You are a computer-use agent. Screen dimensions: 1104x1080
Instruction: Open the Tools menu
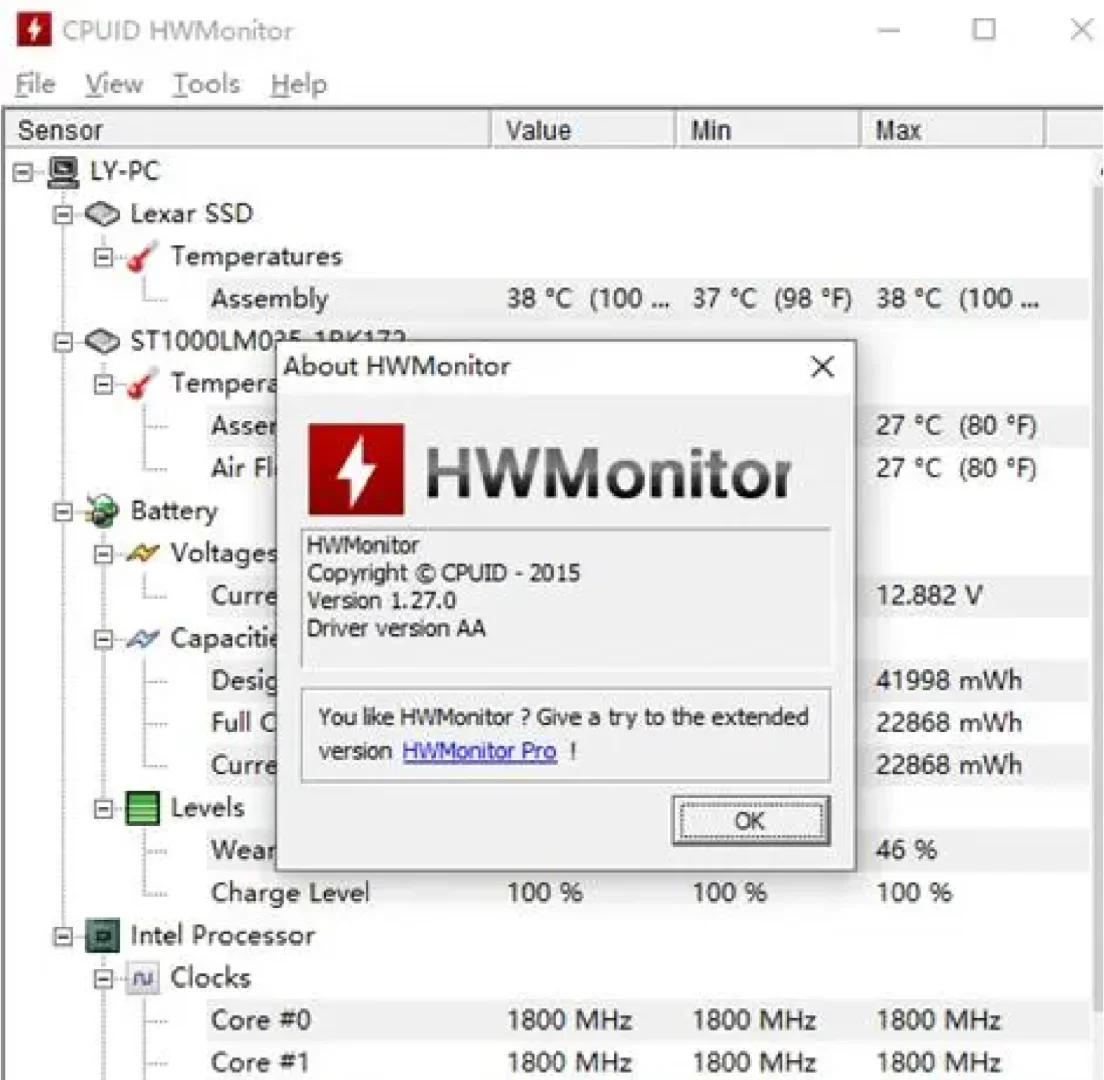[x=206, y=84]
